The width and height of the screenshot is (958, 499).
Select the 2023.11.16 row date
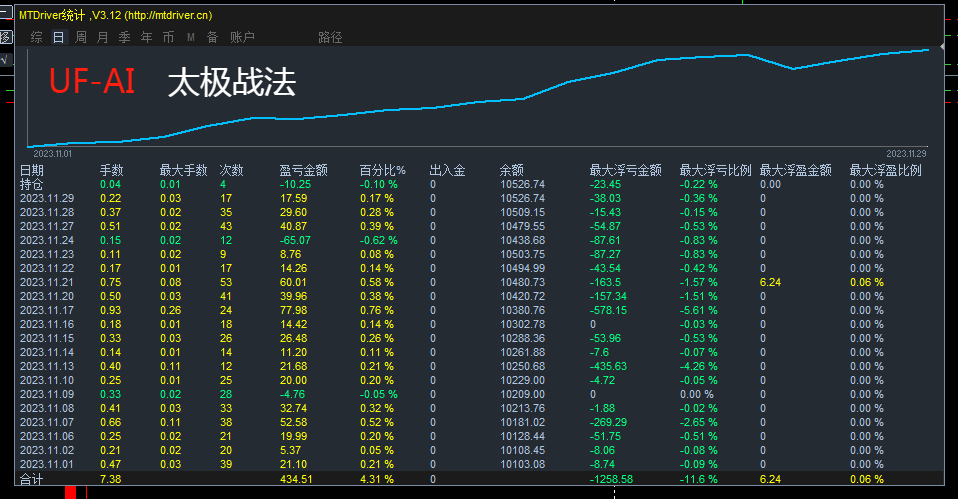coord(47,325)
